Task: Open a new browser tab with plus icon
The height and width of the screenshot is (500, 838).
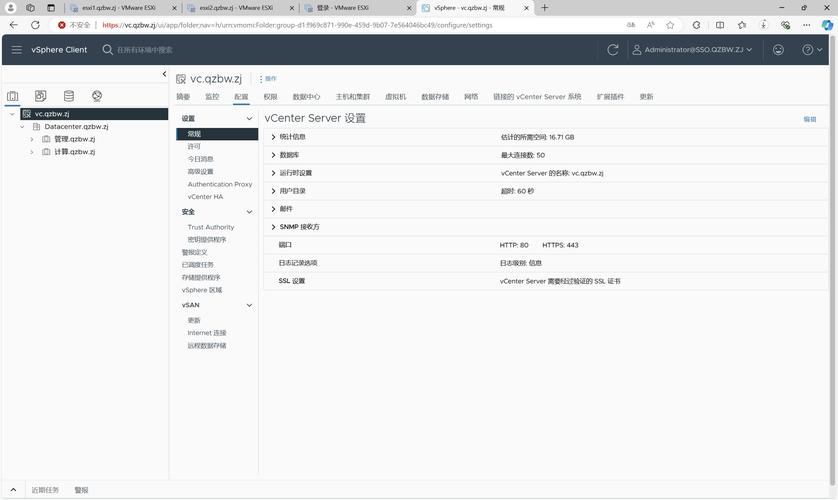Action: click(x=545, y=8)
